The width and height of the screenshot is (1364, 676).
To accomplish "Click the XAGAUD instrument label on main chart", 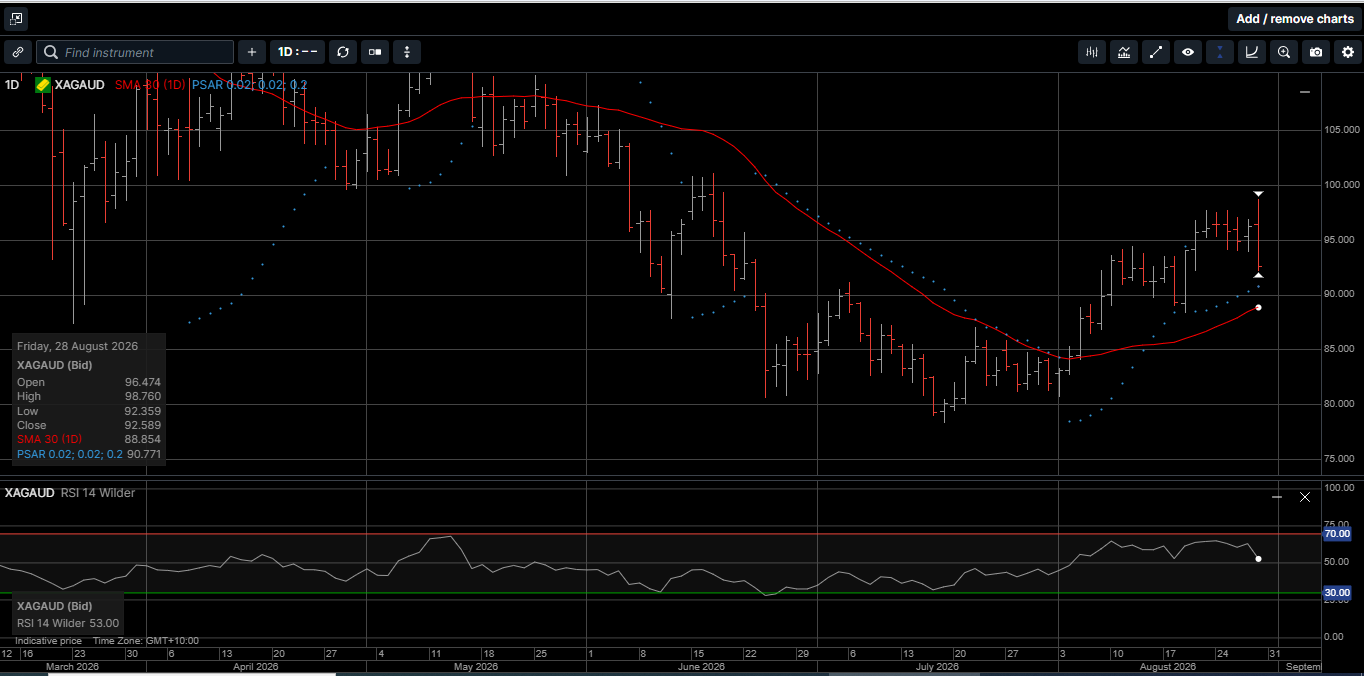I will click(x=80, y=85).
